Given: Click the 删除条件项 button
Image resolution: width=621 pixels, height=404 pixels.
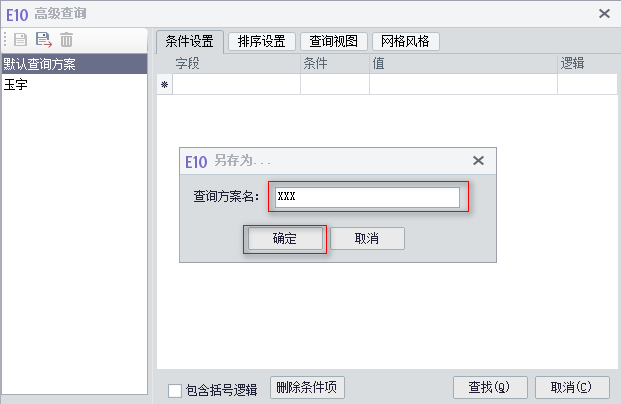Looking at the screenshot, I should (307, 388).
